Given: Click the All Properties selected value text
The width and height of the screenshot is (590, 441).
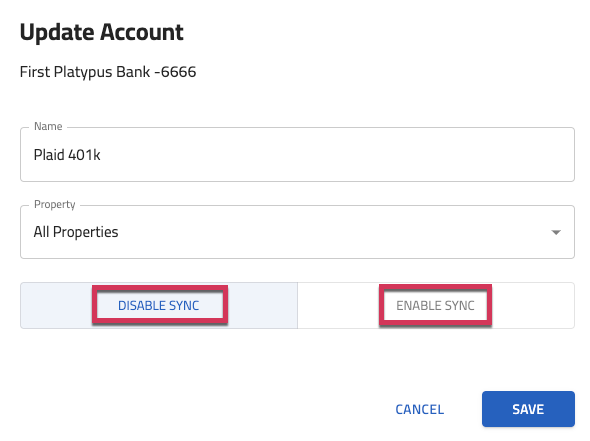Looking at the screenshot, I should [76, 232].
